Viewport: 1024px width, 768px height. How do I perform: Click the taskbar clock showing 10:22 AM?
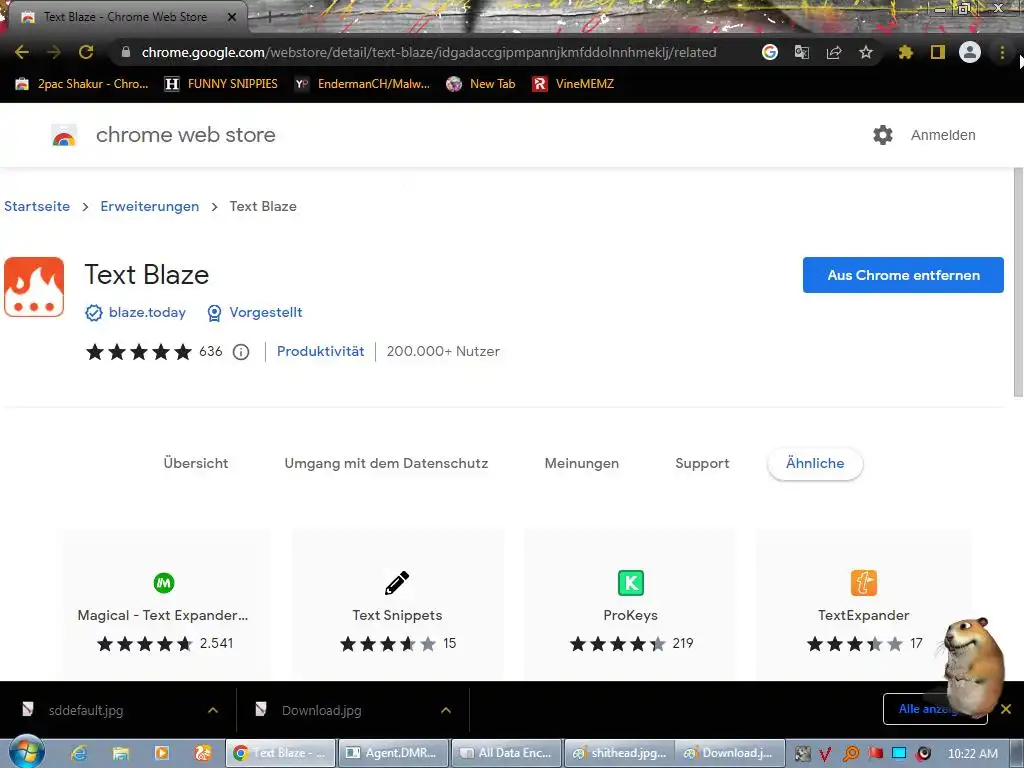972,754
